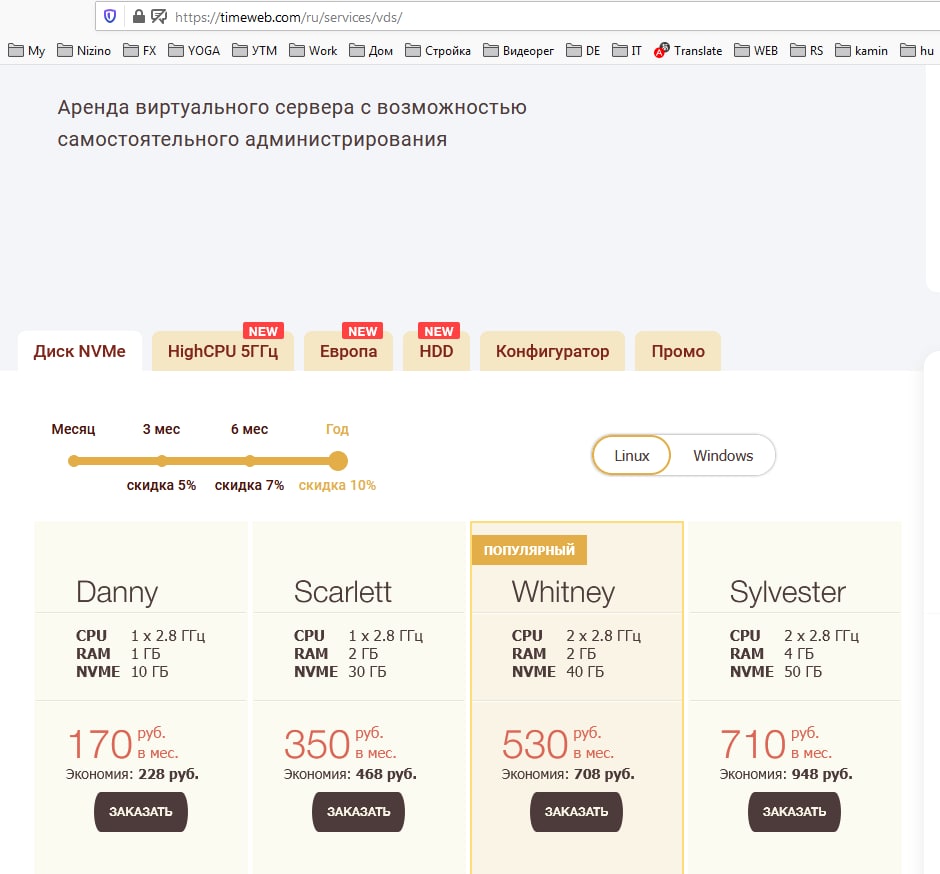
Task: Set billing period slider to 6 мес point
Action: click(250, 461)
